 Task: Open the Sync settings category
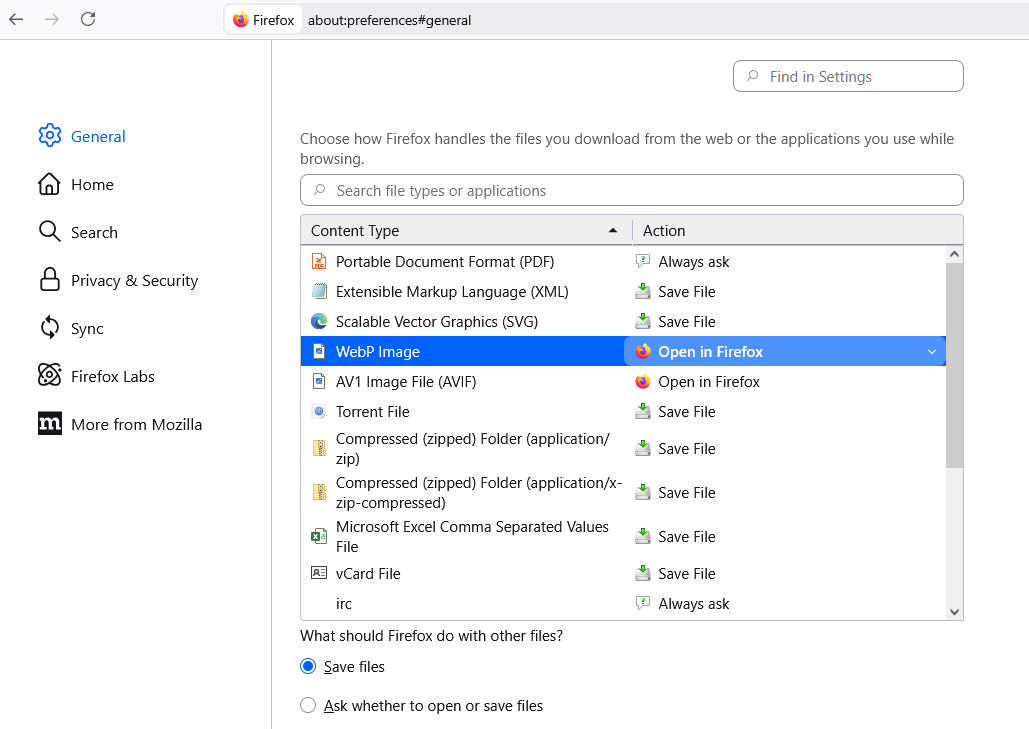click(x=87, y=328)
